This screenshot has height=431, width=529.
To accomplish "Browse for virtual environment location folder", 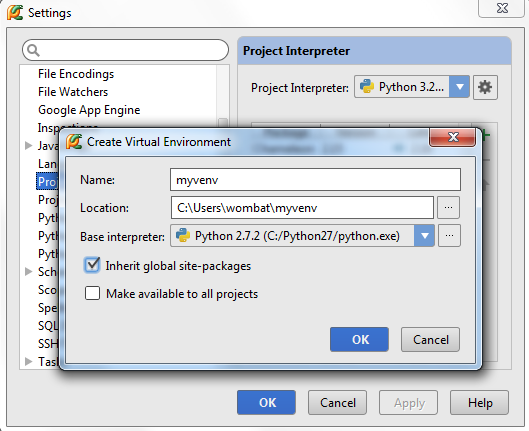I will [x=448, y=207].
